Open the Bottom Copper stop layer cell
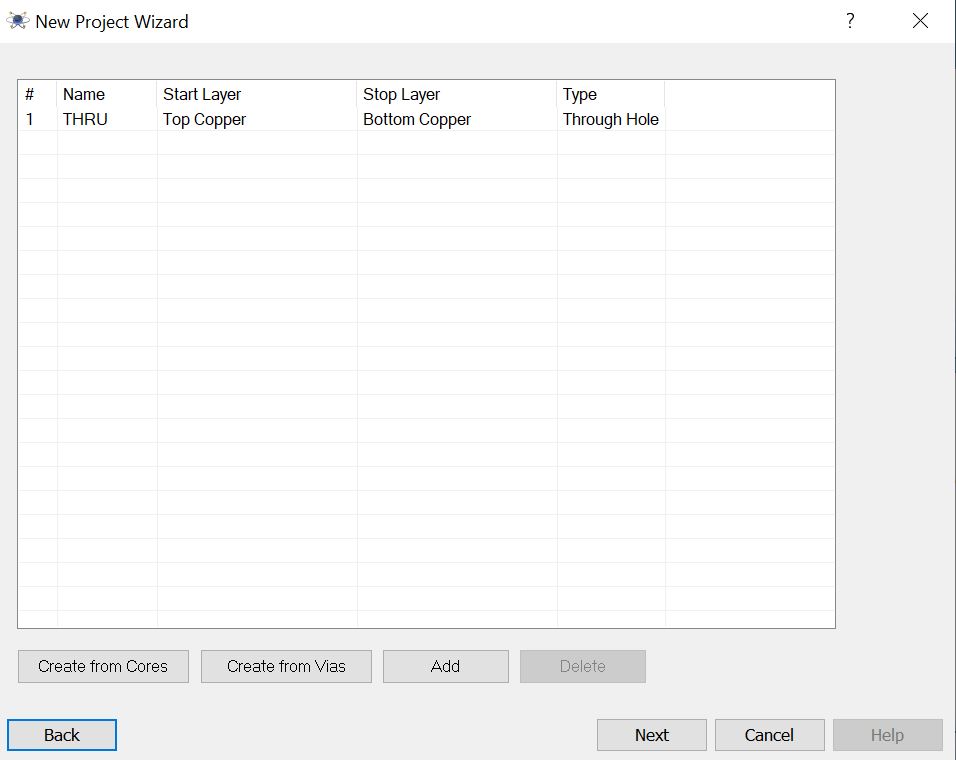This screenshot has height=760, width=956. [x=417, y=119]
